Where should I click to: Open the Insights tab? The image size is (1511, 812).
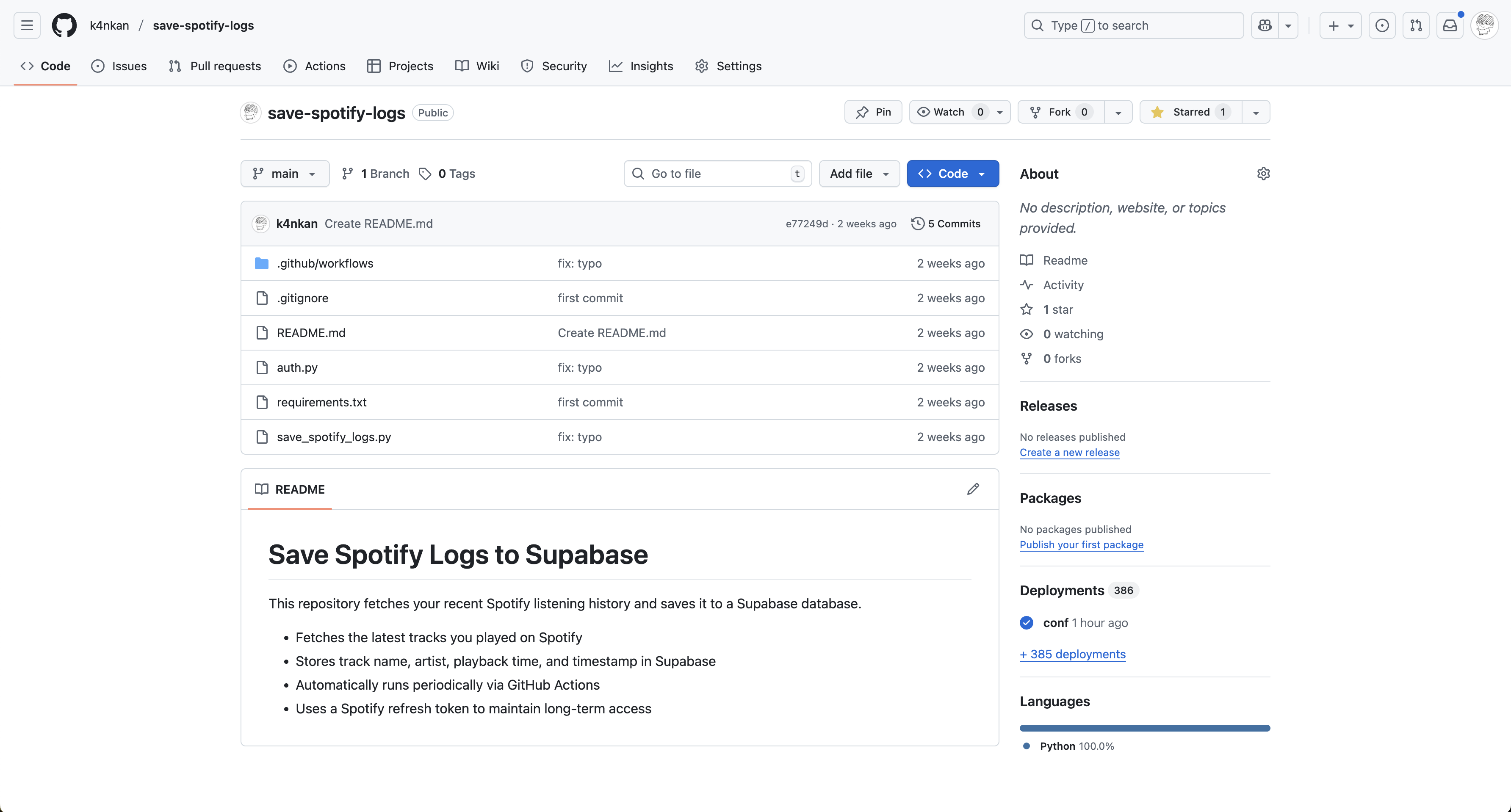641,66
